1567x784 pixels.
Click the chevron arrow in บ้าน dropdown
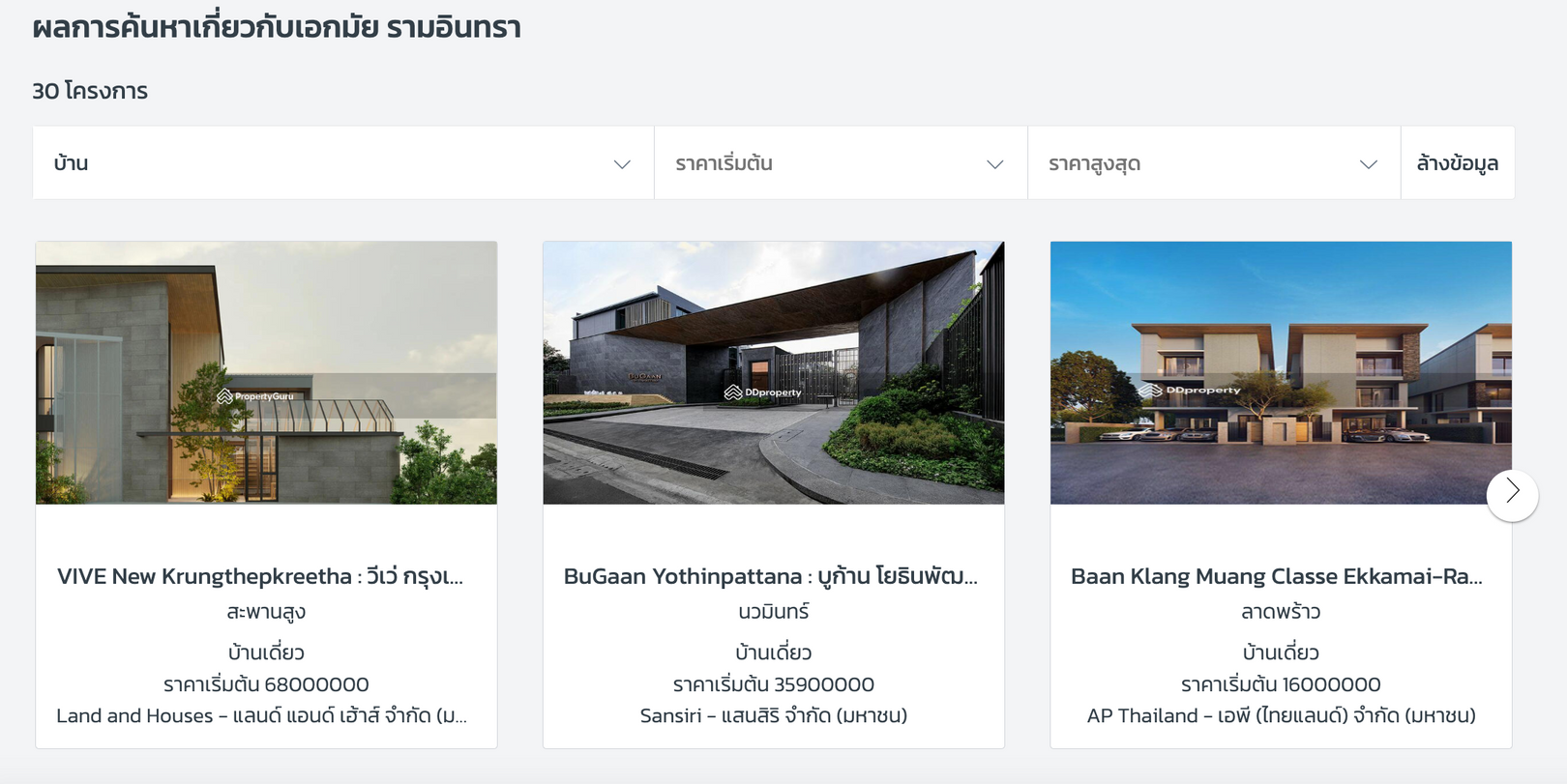pos(622,164)
